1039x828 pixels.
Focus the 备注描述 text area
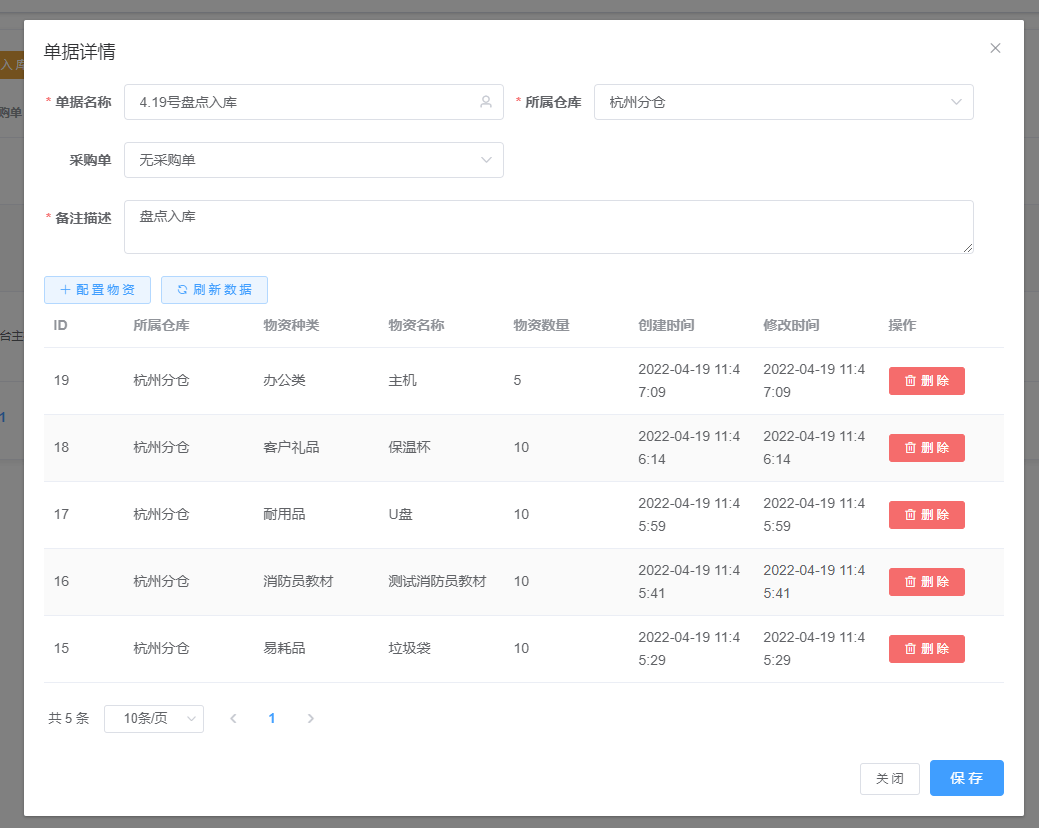pos(548,227)
